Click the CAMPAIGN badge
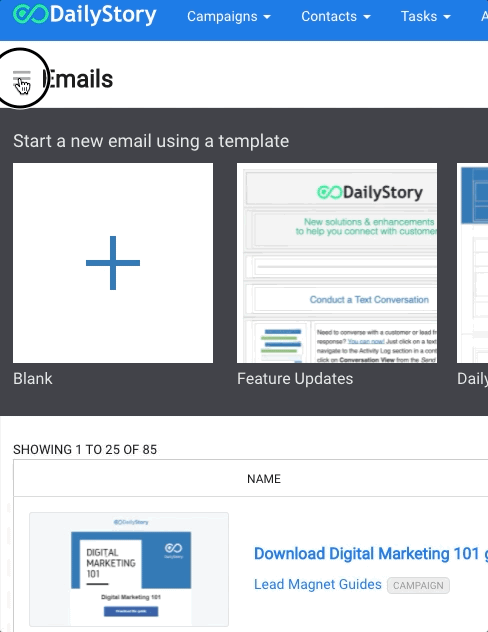 point(418,585)
